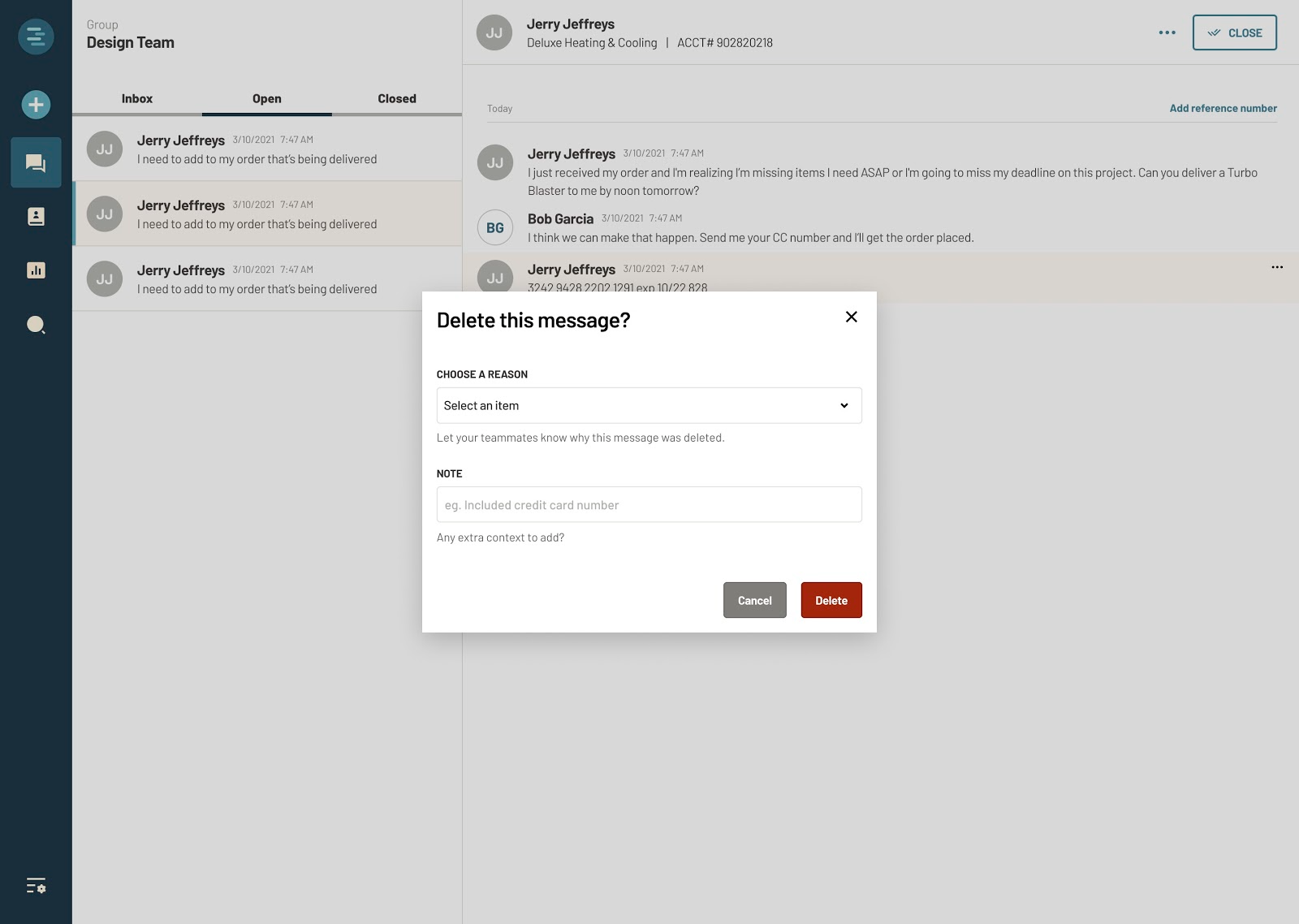
Task: Click the search magnifier icon in sidebar
Action: point(36,326)
